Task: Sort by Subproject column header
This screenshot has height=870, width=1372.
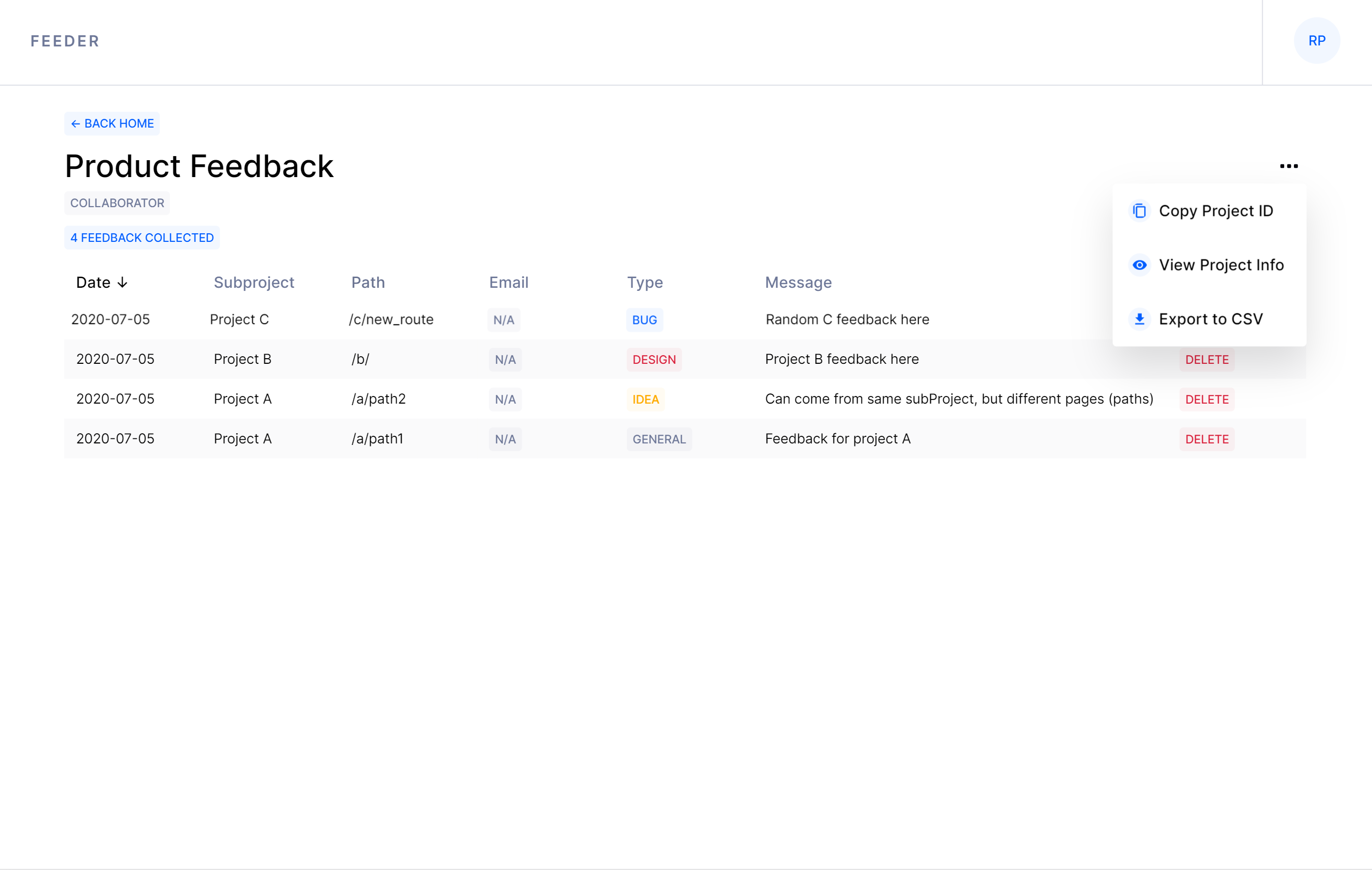Action: (x=254, y=283)
